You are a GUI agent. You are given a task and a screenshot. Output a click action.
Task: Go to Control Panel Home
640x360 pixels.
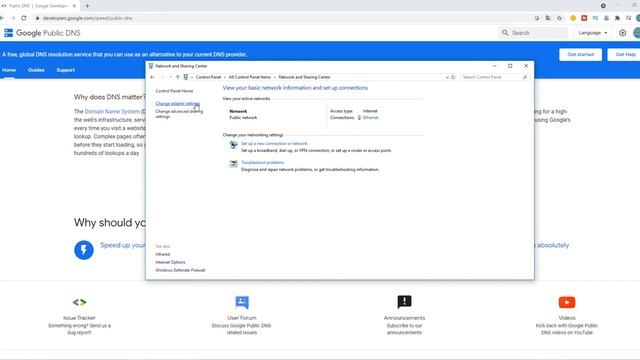[x=174, y=91]
